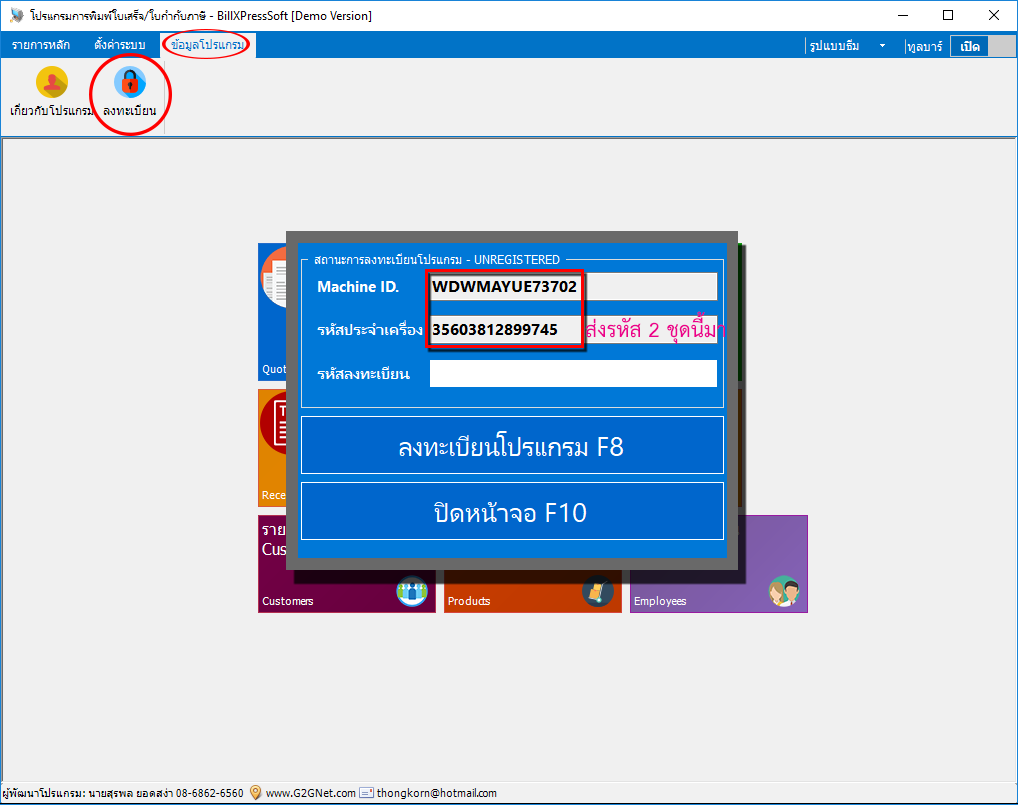Viewport: 1018px width, 805px height.
Task: Open the Customers tile icon
Action: [x=412, y=591]
